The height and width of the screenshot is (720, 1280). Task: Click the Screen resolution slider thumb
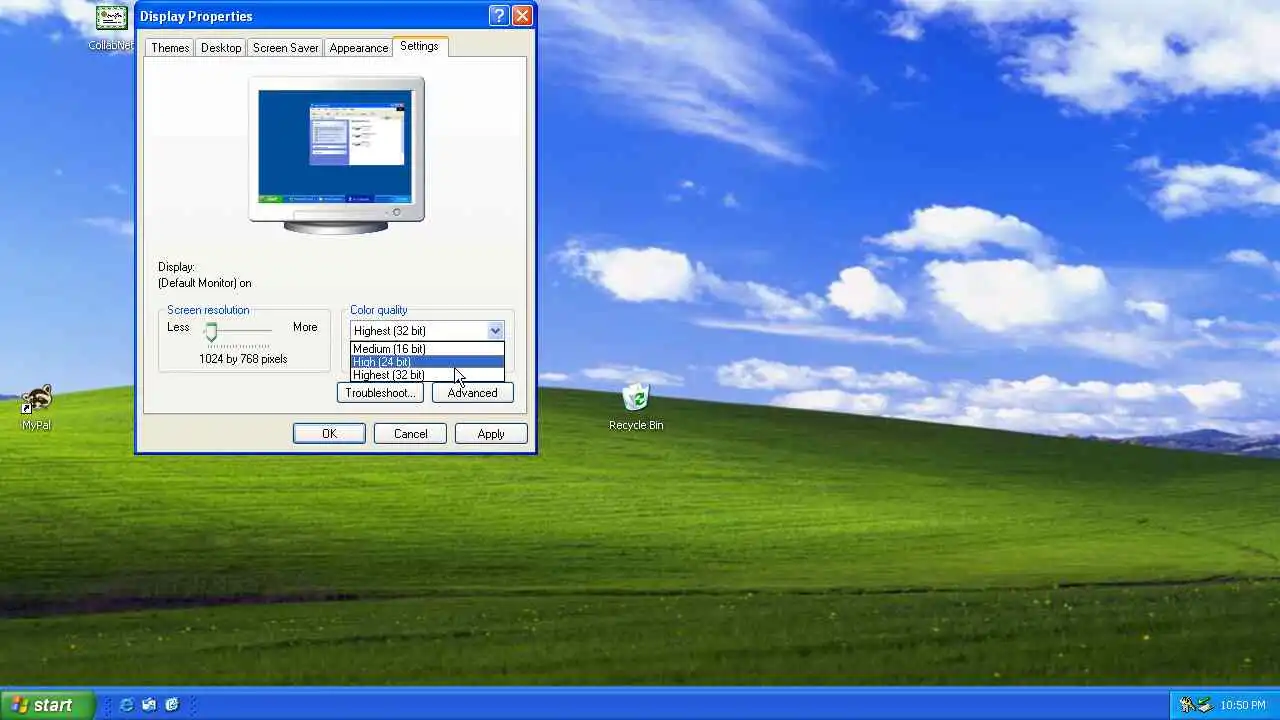[x=211, y=331]
